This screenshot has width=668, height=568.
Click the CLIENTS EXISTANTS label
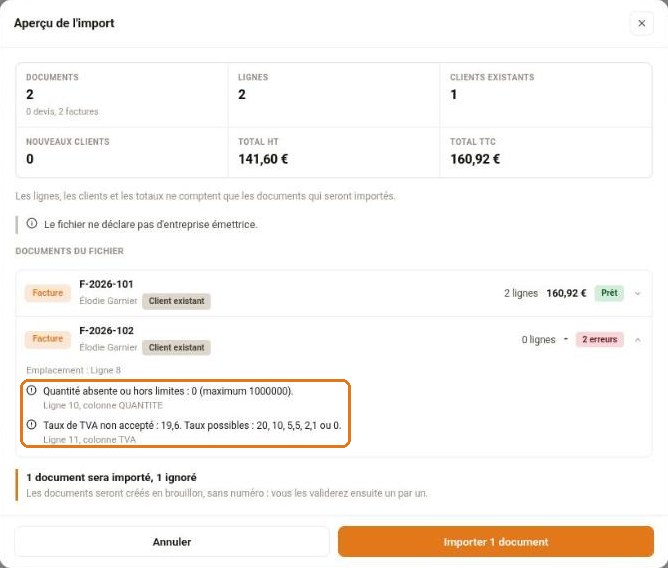492,77
